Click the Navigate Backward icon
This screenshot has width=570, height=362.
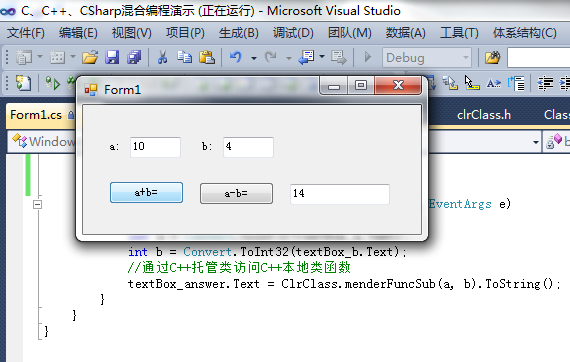306,57
